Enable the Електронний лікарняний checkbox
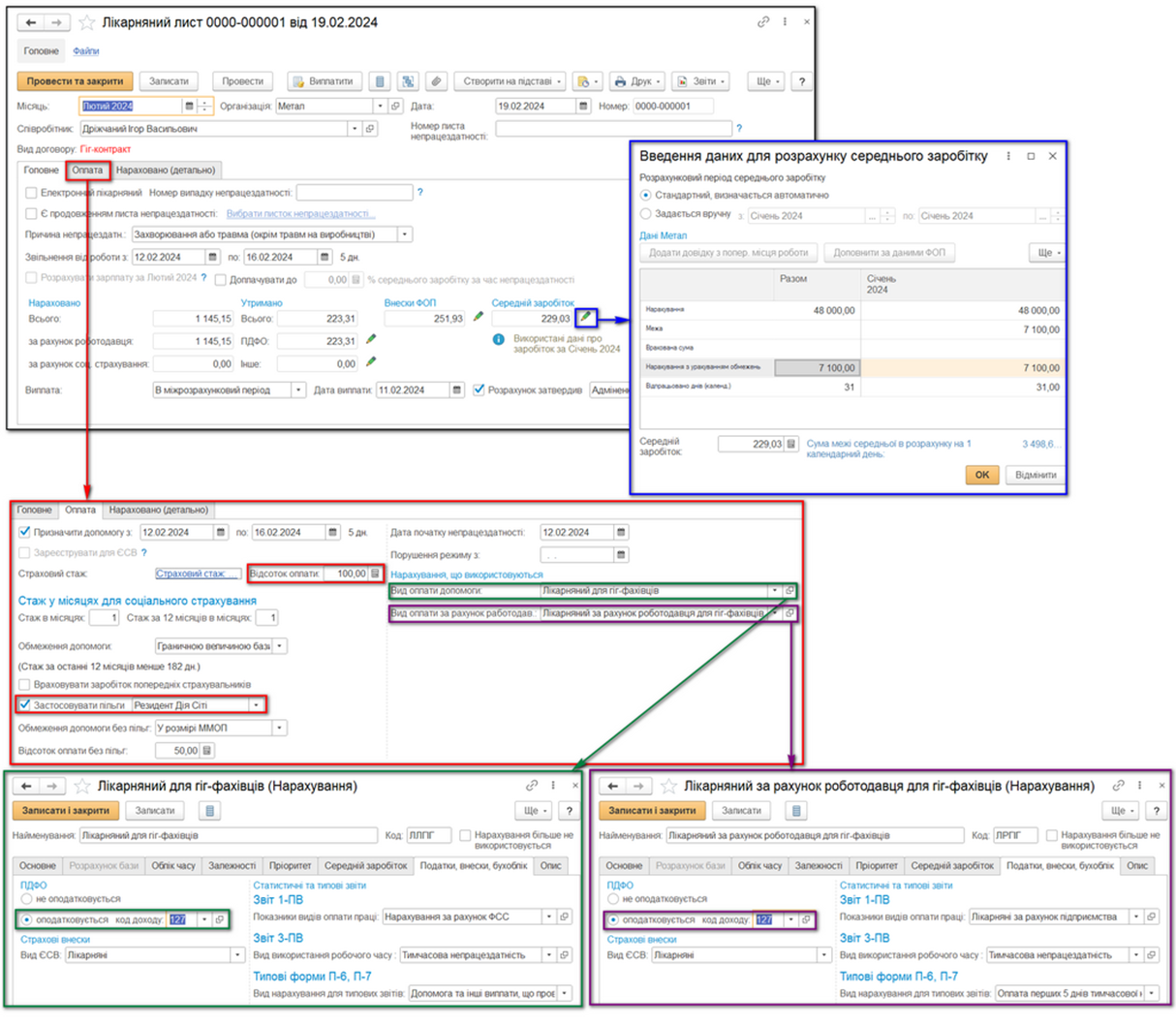Image resolution: width=1176 pixels, height=1026 pixels. (32, 193)
